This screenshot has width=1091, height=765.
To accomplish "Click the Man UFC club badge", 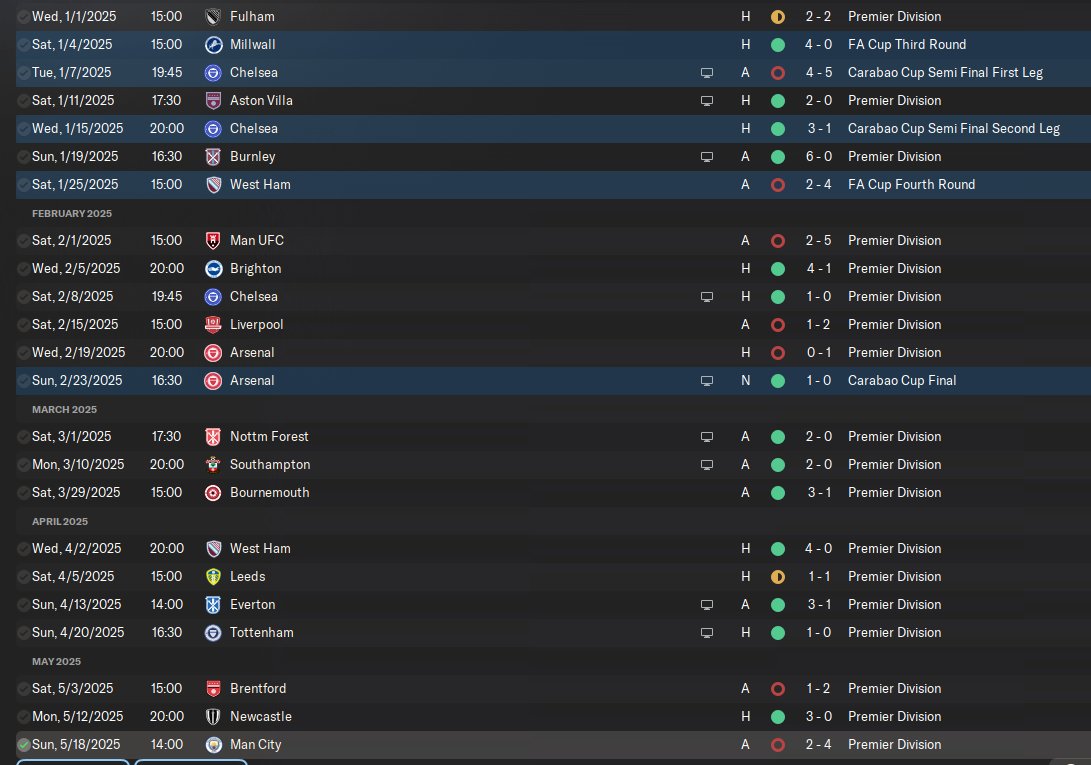I will [213, 241].
